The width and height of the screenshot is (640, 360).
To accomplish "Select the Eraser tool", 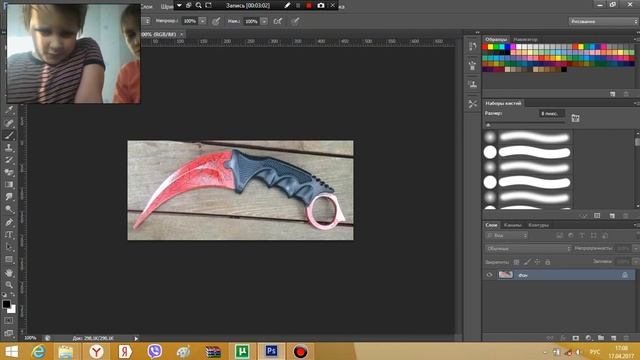I will coord(9,172).
